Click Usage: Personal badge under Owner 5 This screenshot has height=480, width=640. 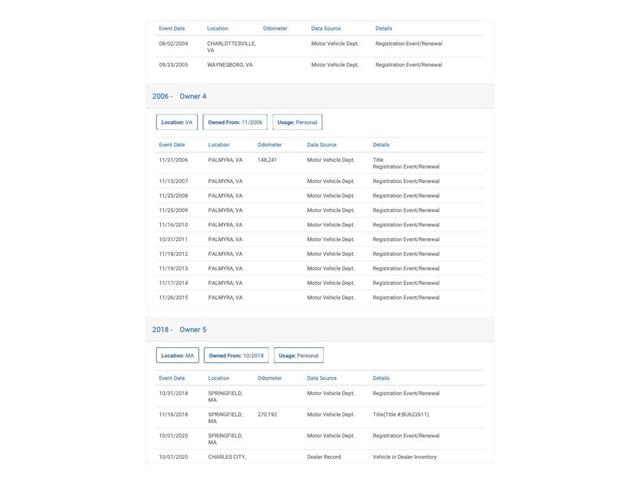click(299, 356)
